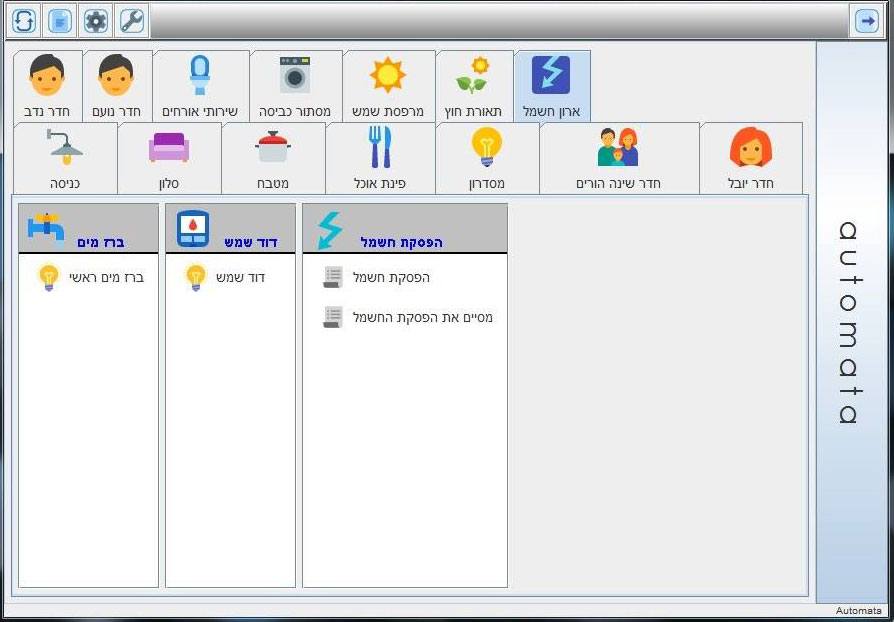Click the refresh icon in top toolbar
Screen dimensions: 894x622
24,20
